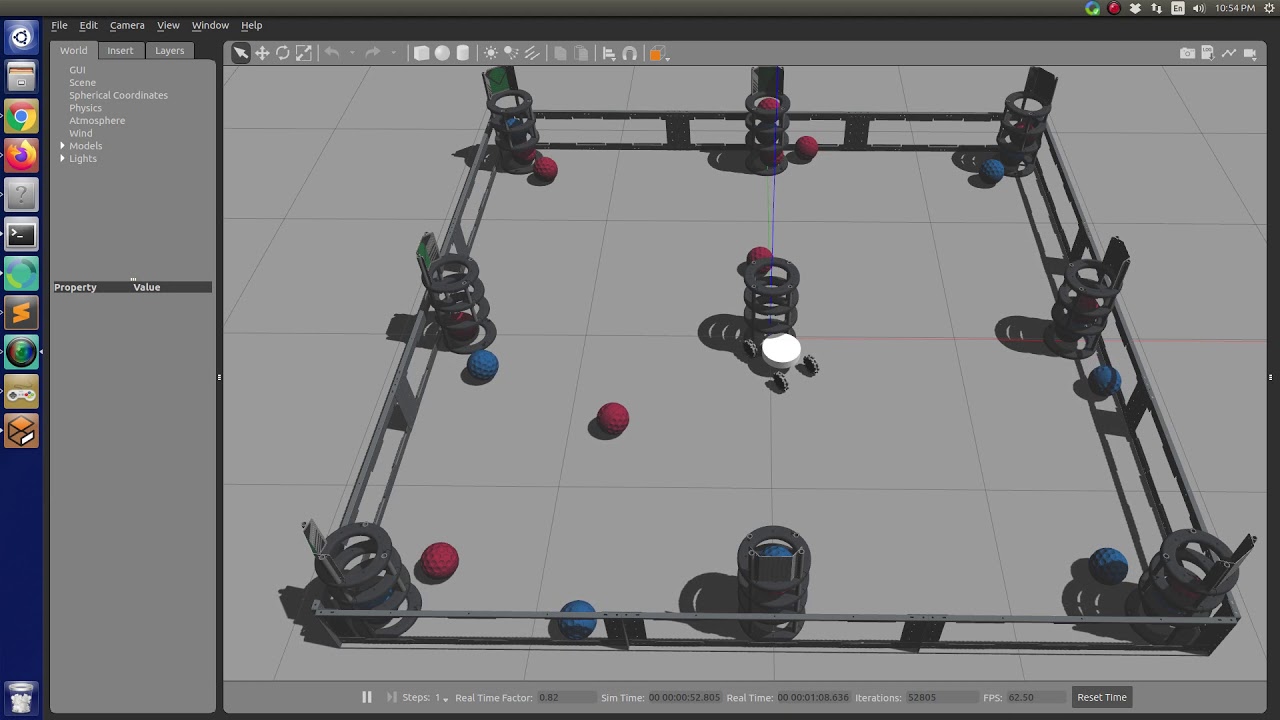This screenshot has width=1280, height=720.
Task: Open the data log recorder
Action: click(1209, 53)
